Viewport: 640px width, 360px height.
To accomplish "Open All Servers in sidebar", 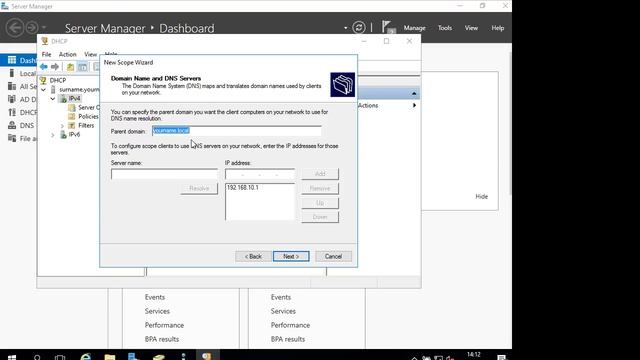I will pyautogui.click(x=22, y=87).
